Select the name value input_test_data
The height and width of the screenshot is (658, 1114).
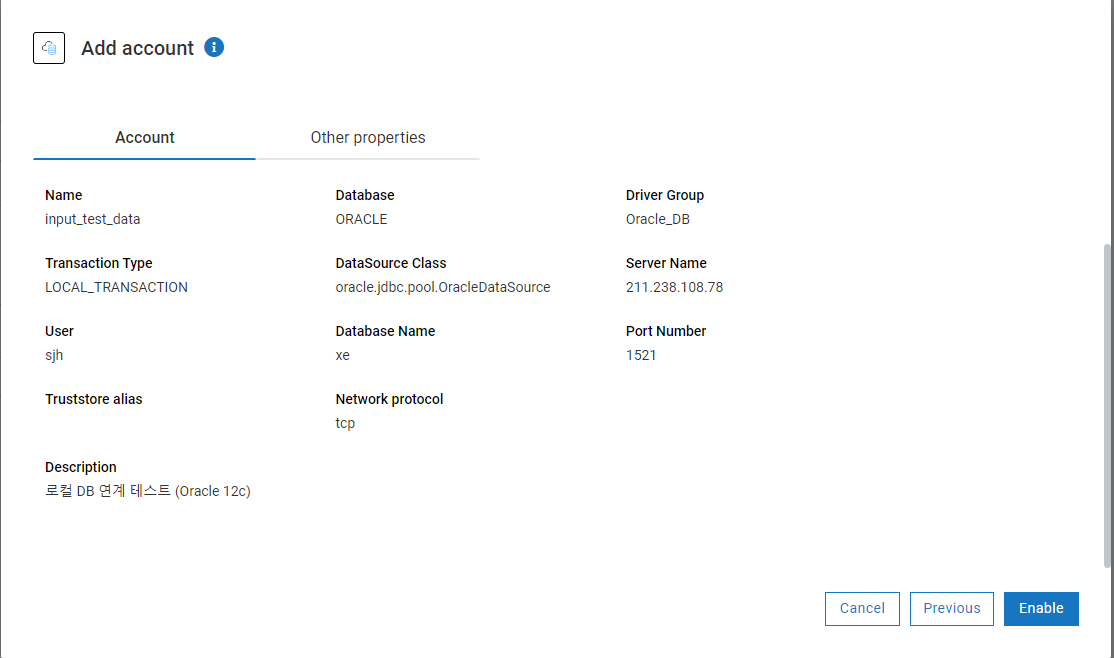click(100, 219)
